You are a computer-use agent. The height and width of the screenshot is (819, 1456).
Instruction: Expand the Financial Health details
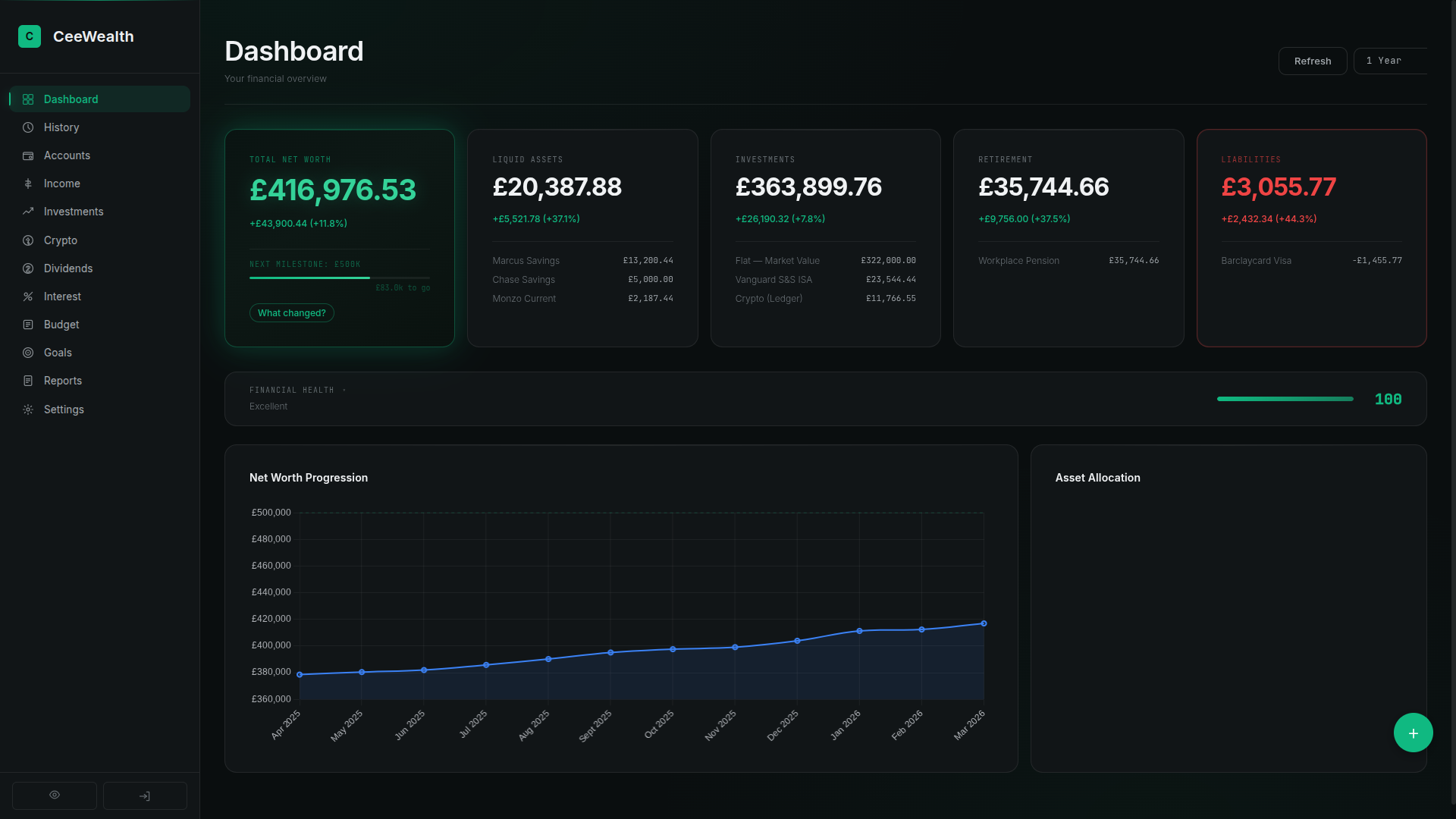coord(344,390)
